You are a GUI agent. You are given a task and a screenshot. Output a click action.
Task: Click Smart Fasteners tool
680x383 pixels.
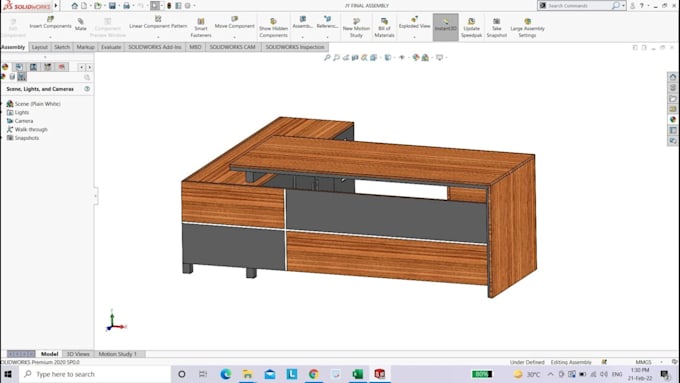coord(201,28)
